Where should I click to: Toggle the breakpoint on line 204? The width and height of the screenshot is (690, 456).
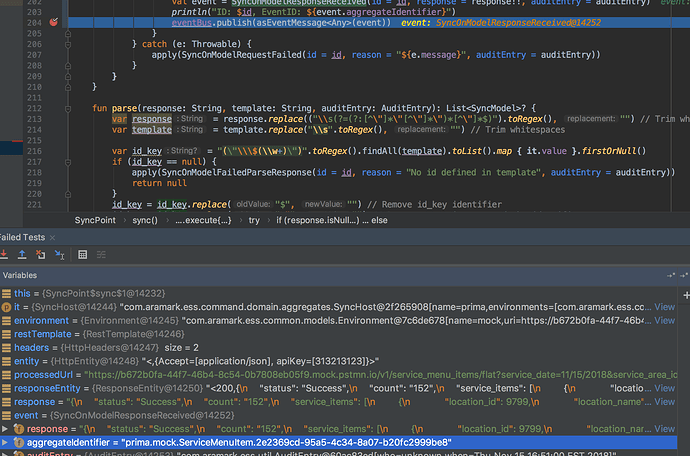click(54, 22)
